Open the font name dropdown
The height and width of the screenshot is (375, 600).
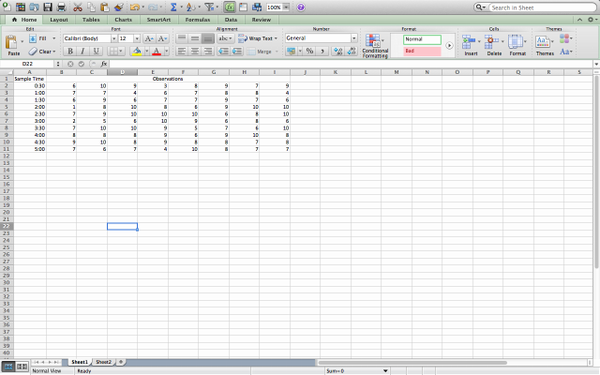point(114,39)
